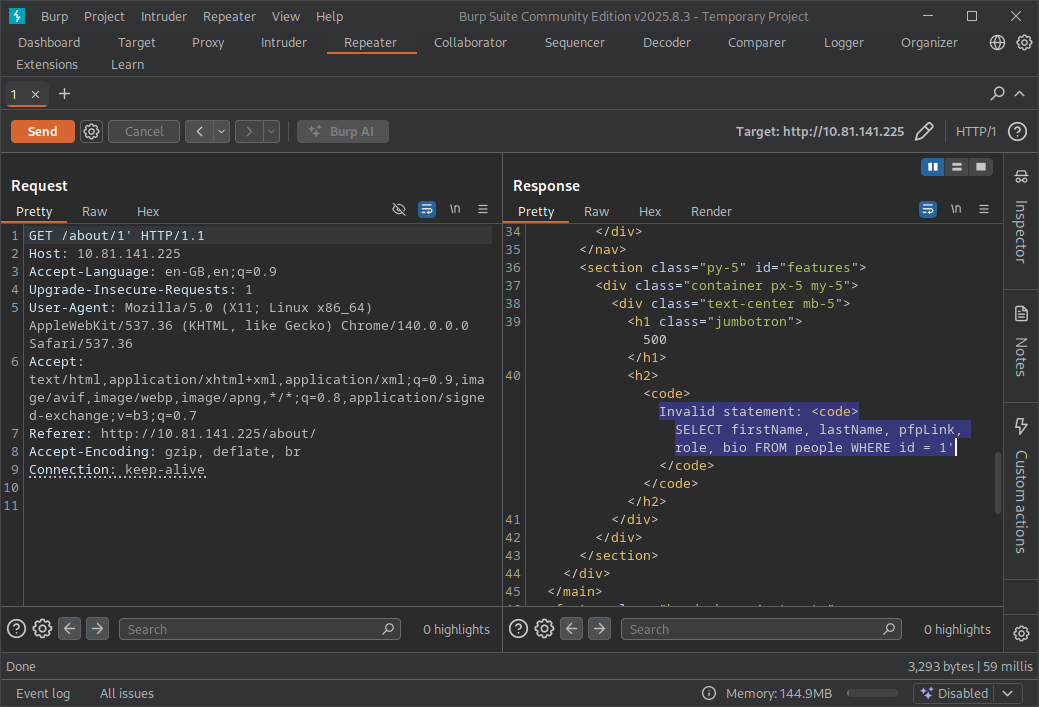Open the Intruder menu in the menu bar
1039x707 pixels.
(163, 16)
